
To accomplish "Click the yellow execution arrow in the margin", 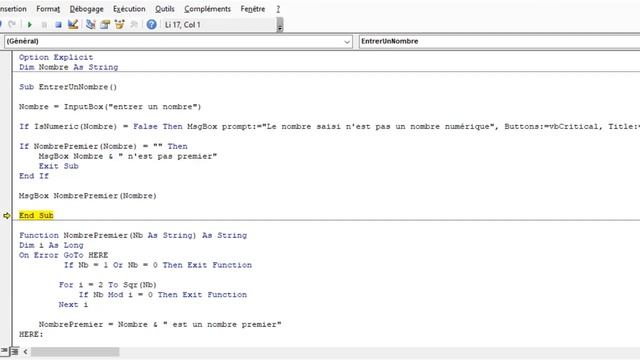I will coord(7,216).
